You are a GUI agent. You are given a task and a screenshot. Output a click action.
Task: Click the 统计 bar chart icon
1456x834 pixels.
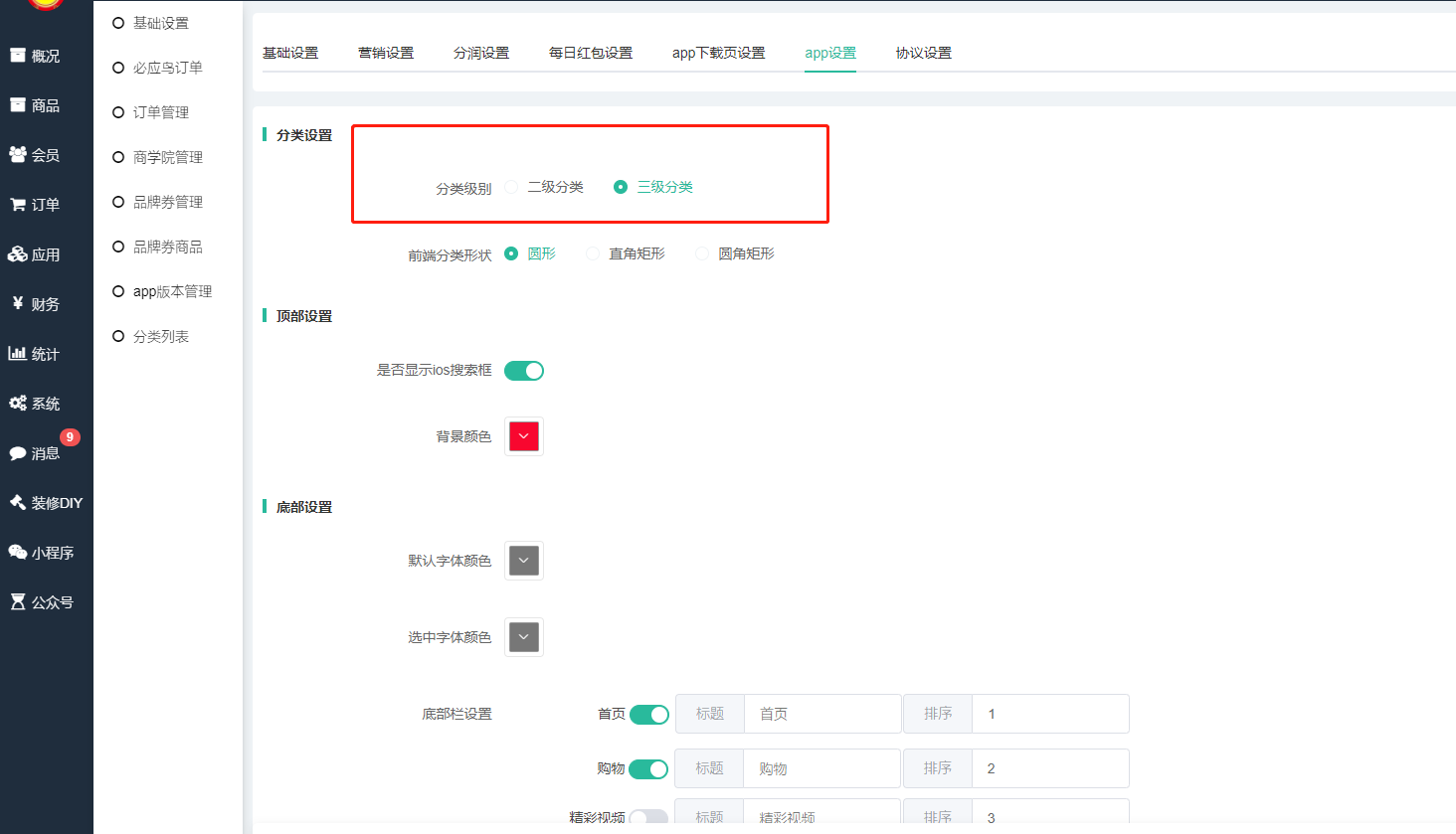coord(18,354)
